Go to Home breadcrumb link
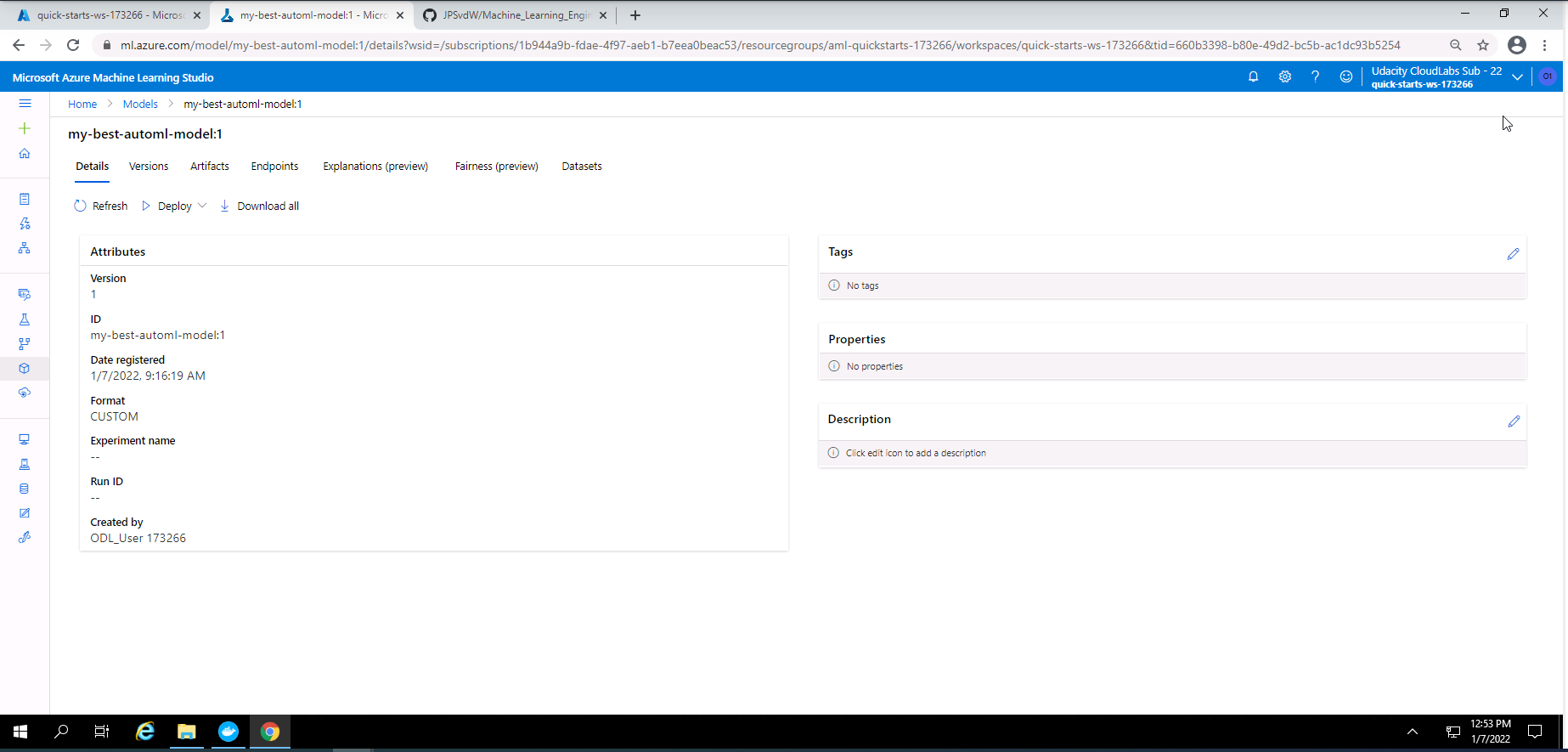Viewport: 1568px width, 752px height. [x=82, y=104]
